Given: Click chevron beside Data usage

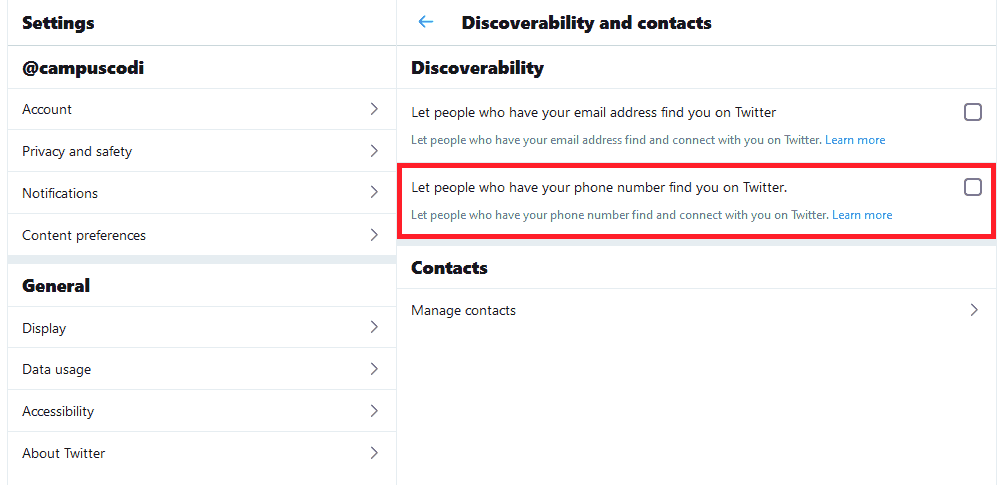Looking at the screenshot, I should pos(374,369).
